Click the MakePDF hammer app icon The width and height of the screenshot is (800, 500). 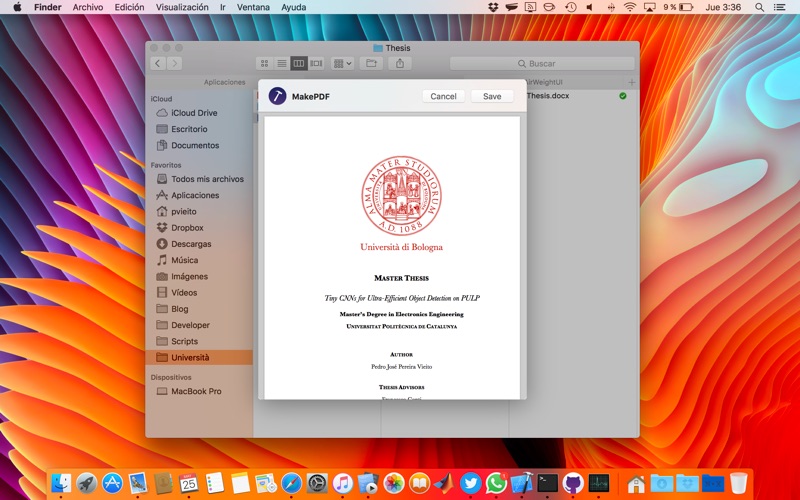click(x=277, y=96)
